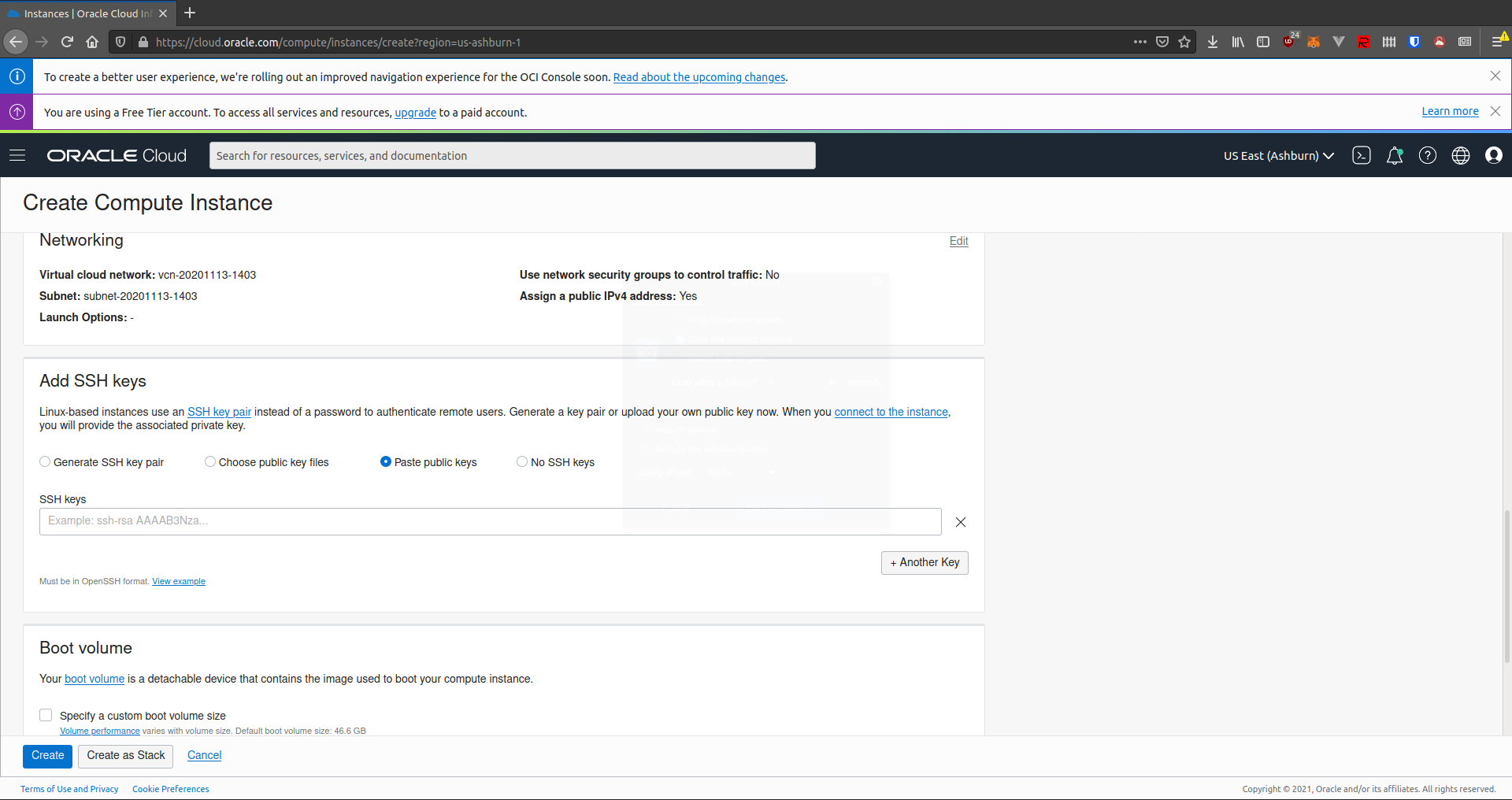Reload the page with refresh icon
This screenshot has height=800, width=1512.
[x=67, y=42]
